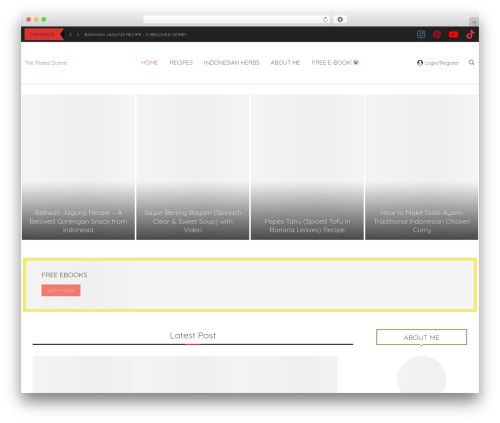Open the Pinterest social icon
Viewport: 500px width, 423px height.
click(x=437, y=34)
